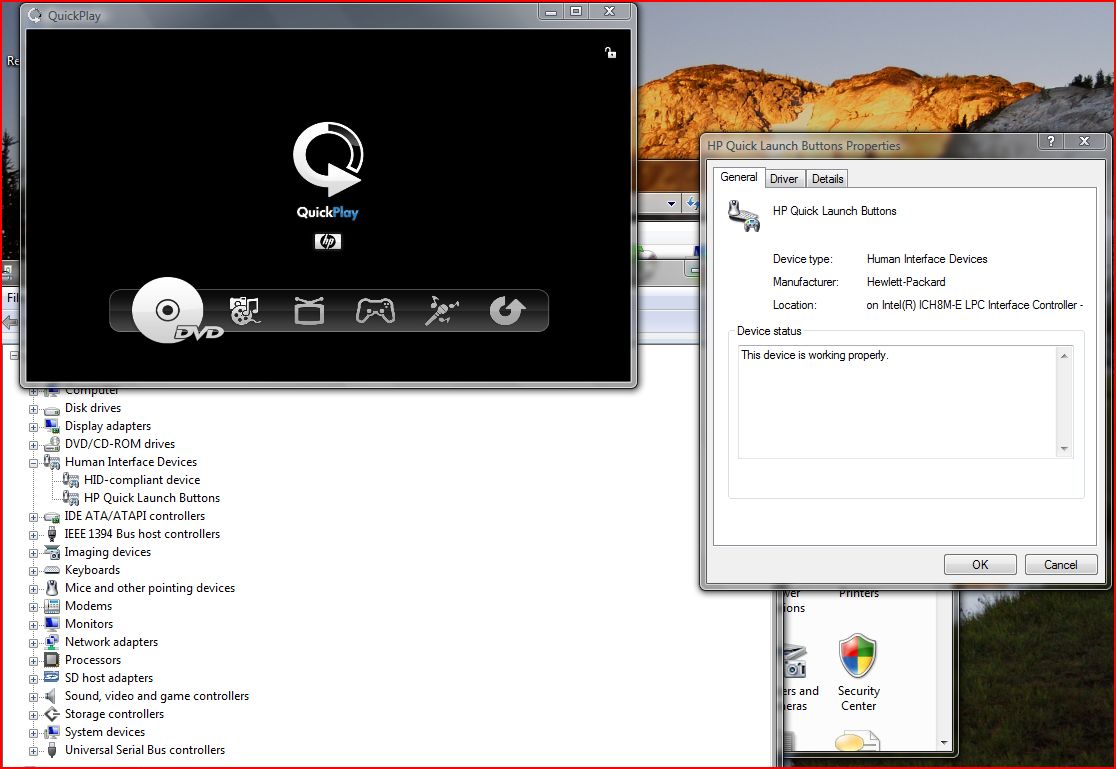
Task: Select the Storage controllers category
Action: [115, 714]
